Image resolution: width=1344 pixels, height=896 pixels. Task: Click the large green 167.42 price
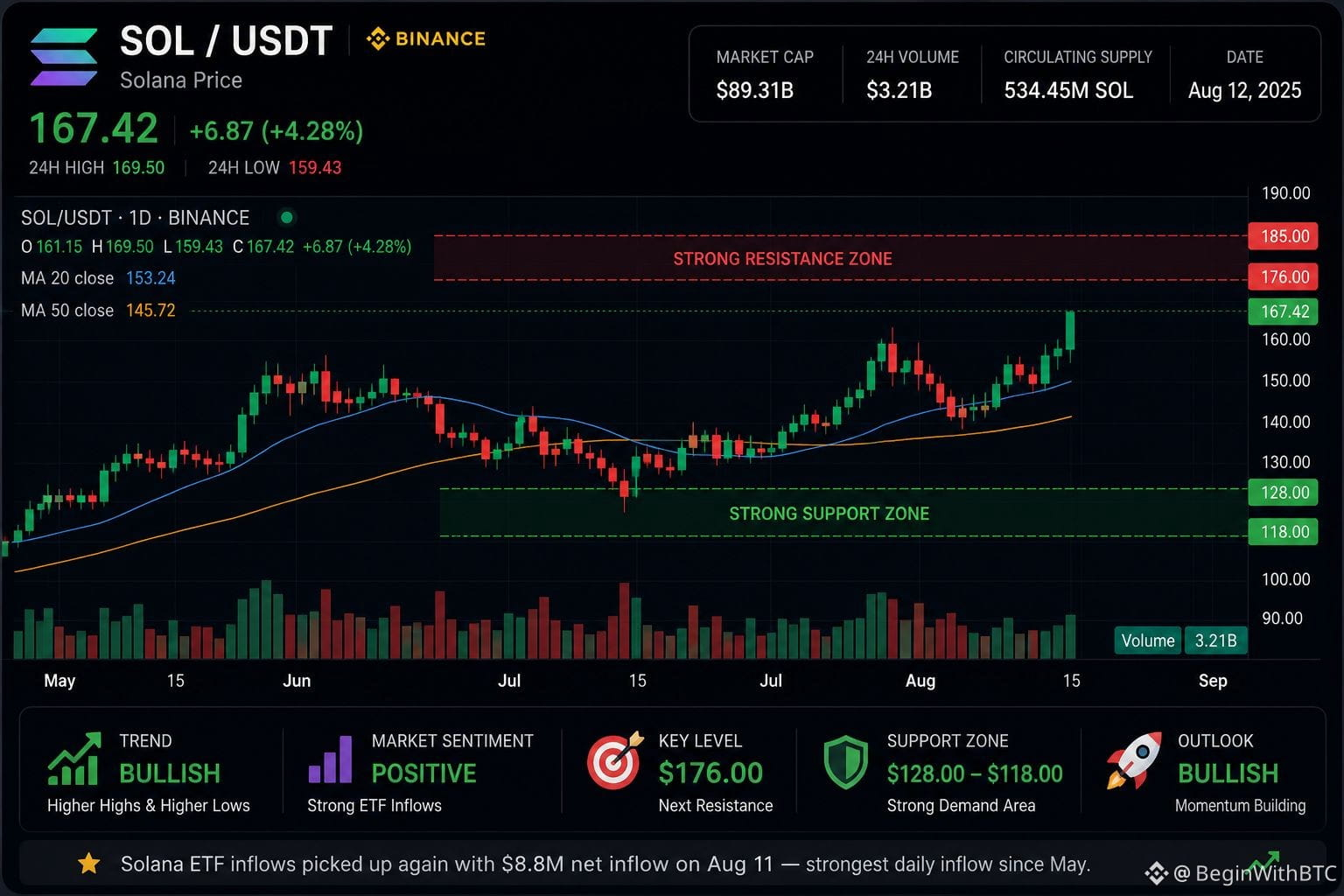[94, 129]
